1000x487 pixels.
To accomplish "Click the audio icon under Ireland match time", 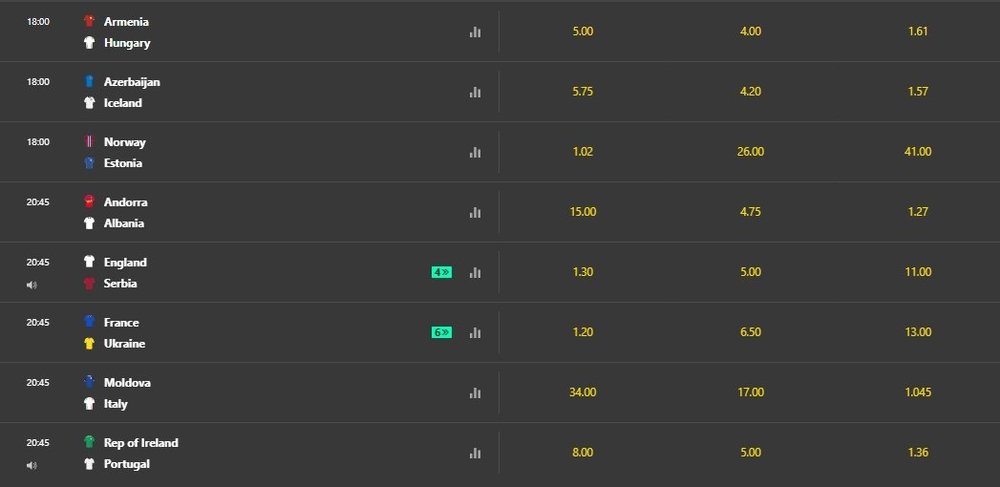I will 31,465.
